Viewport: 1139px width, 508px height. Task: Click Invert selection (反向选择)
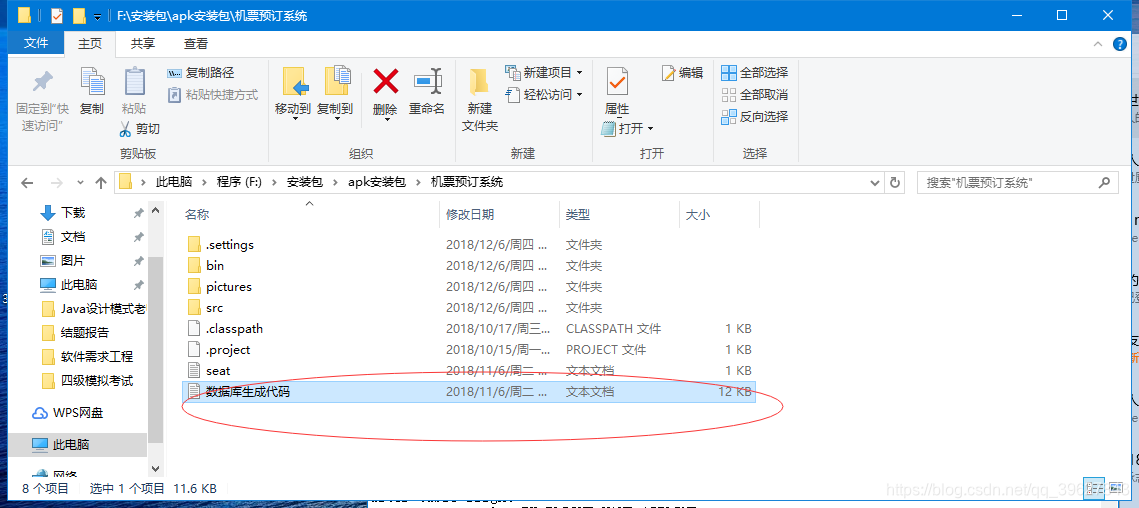[754, 116]
